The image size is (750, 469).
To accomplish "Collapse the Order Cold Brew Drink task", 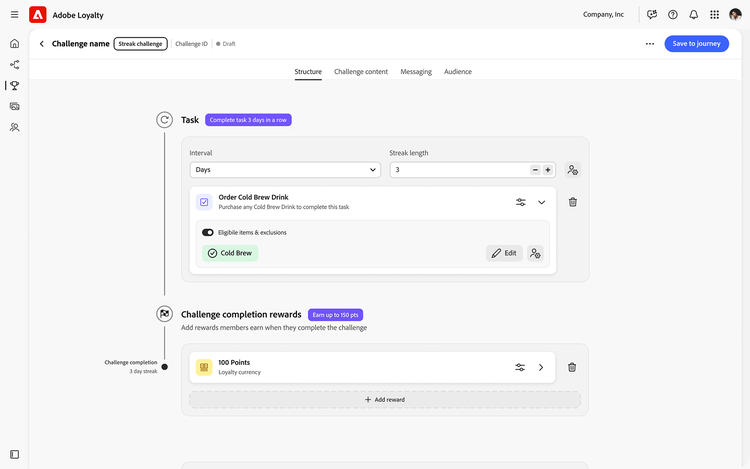I will pos(542,202).
